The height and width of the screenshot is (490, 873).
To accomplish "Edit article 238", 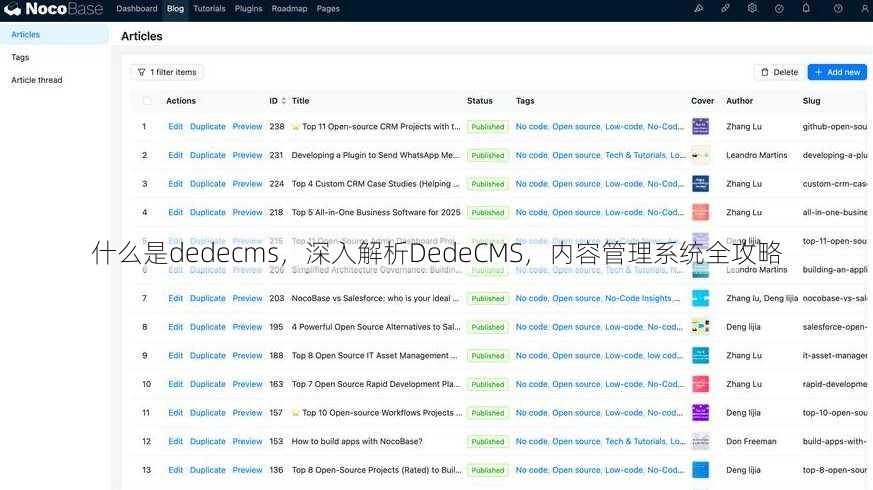I will point(175,126).
